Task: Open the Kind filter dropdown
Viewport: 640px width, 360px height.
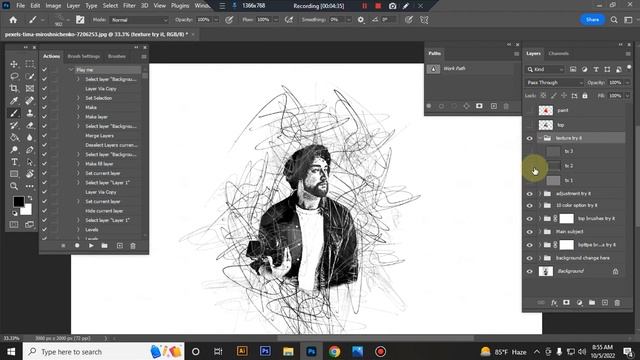Action: (x=545, y=69)
